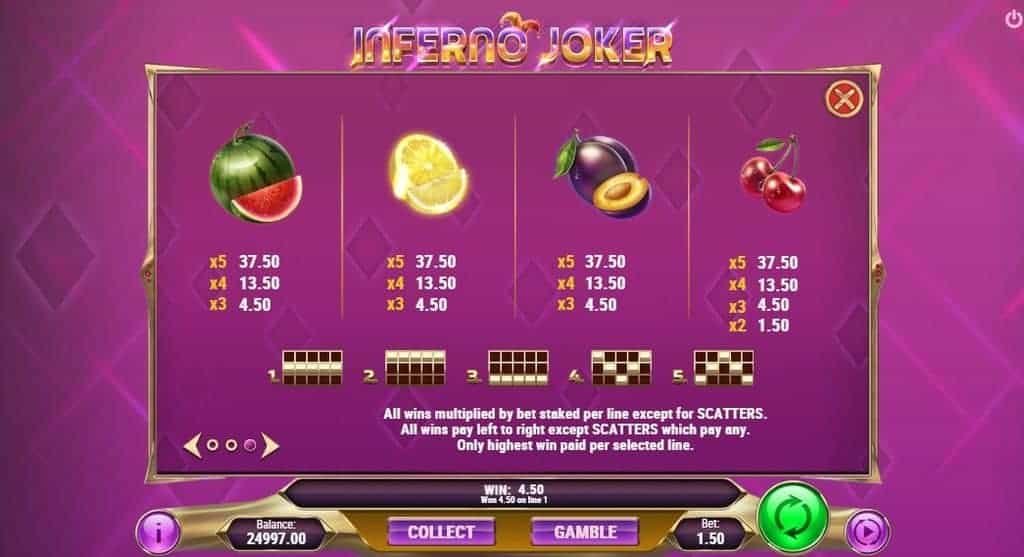Click the lemon symbol
The image size is (1024, 557).
coord(428,174)
